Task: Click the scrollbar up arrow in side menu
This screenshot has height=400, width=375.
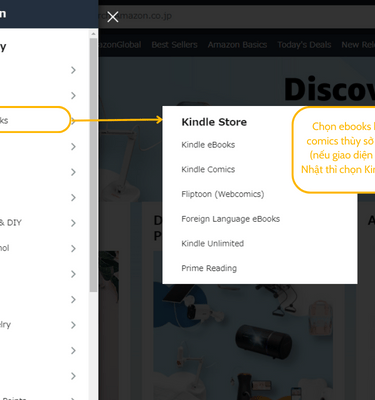Action: pyautogui.click(x=93, y=34)
